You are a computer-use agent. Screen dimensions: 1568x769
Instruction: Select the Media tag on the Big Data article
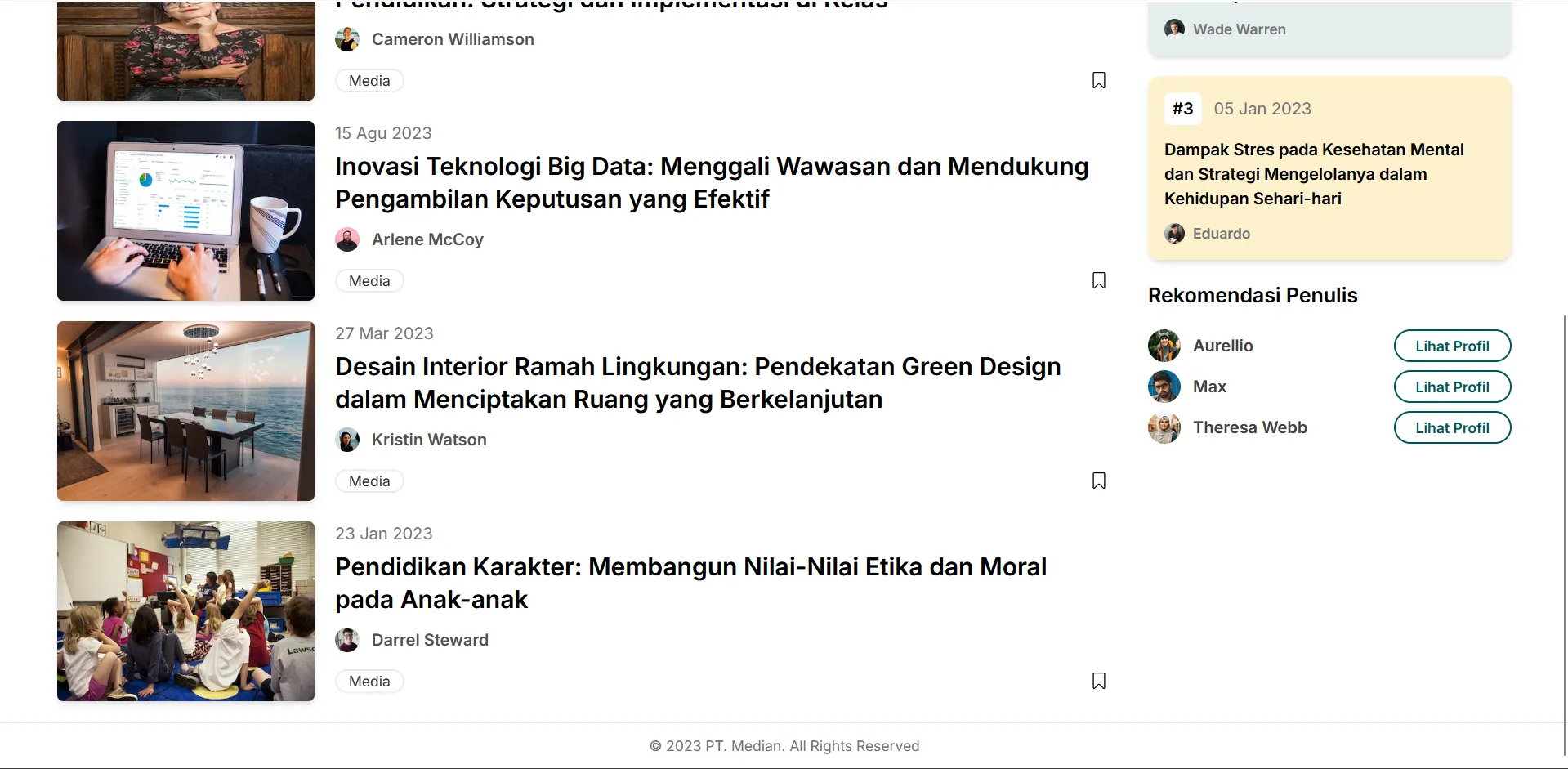pyautogui.click(x=369, y=280)
